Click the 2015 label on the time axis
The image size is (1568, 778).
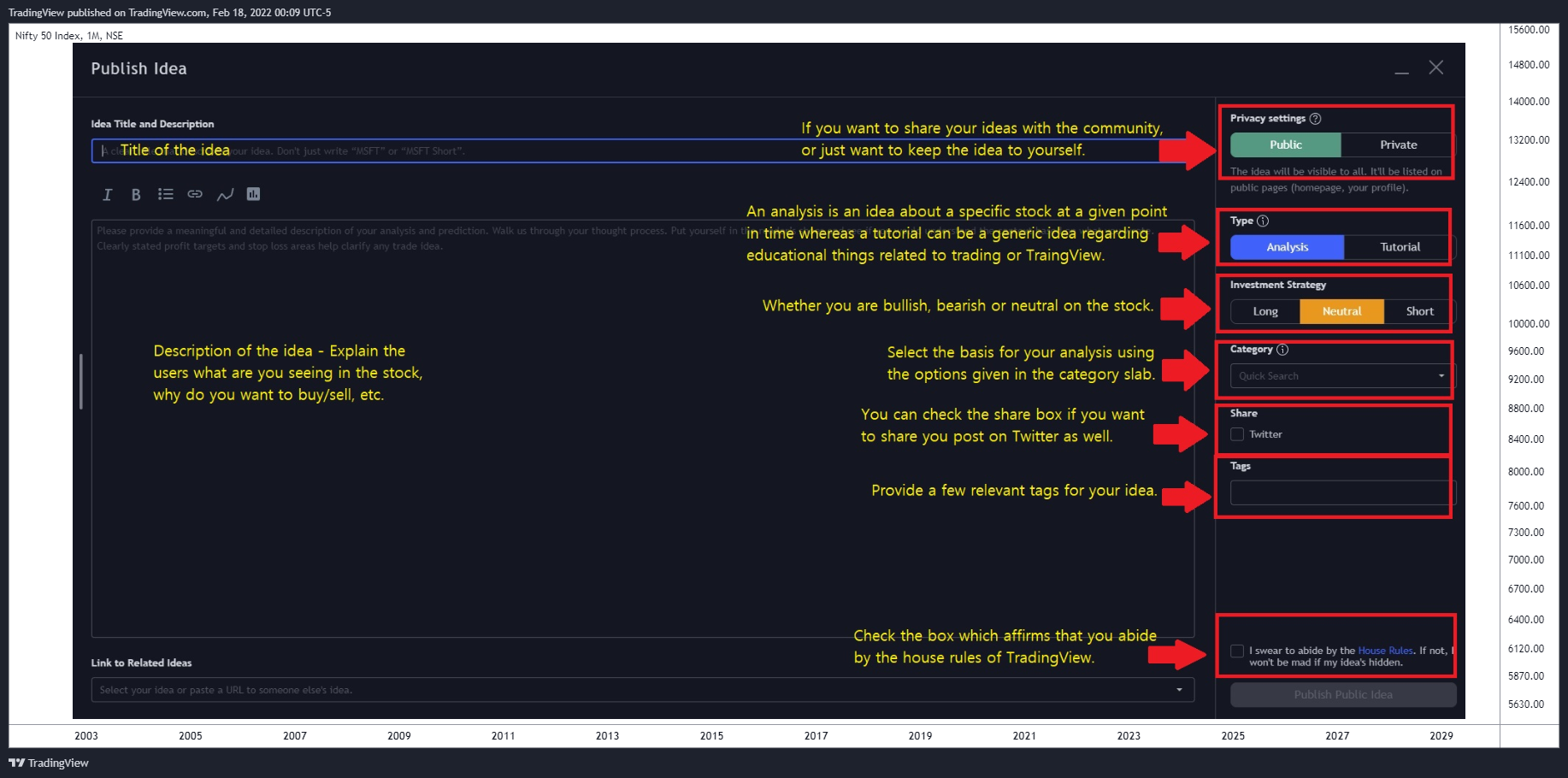[x=712, y=736]
